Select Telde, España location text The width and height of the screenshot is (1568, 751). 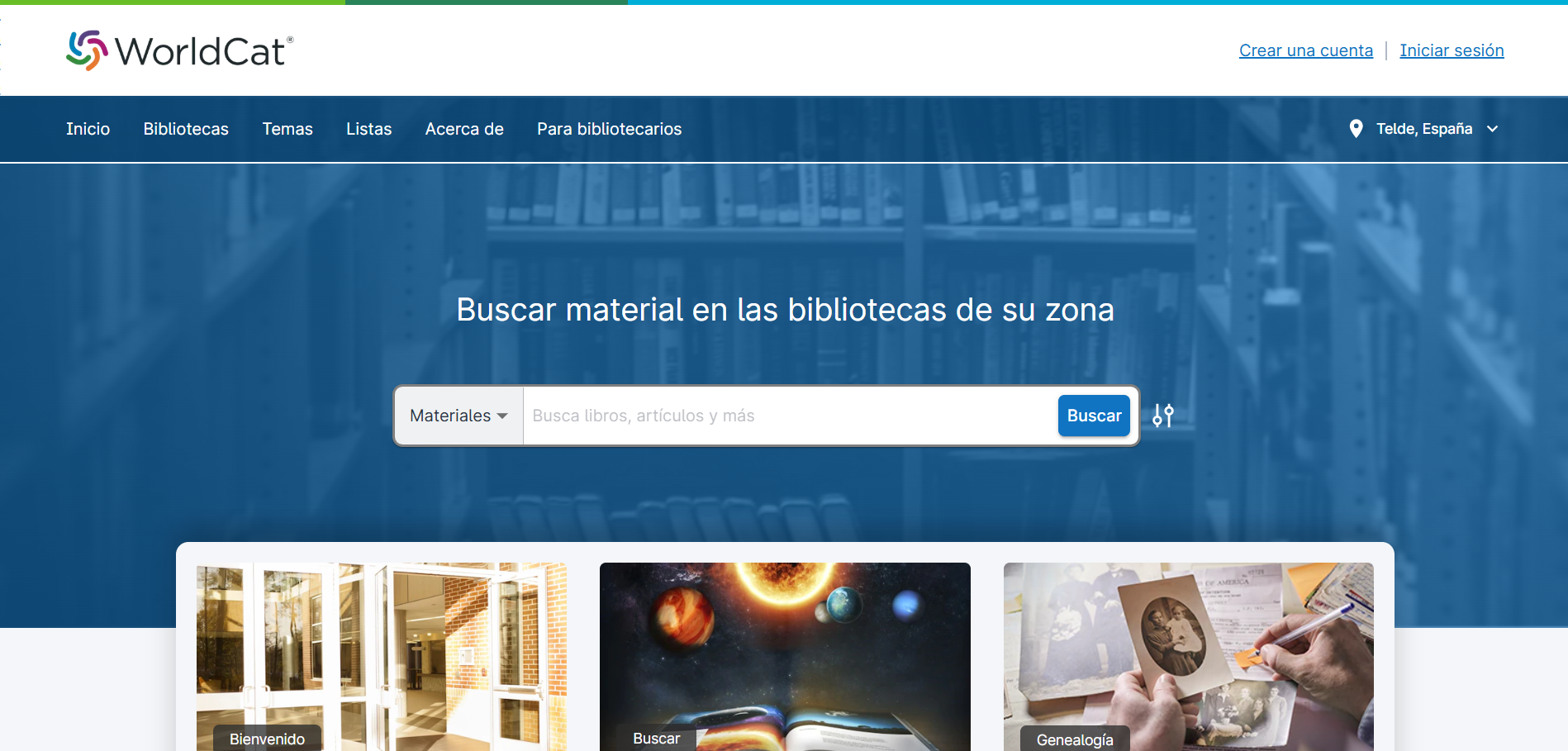pos(1423,129)
